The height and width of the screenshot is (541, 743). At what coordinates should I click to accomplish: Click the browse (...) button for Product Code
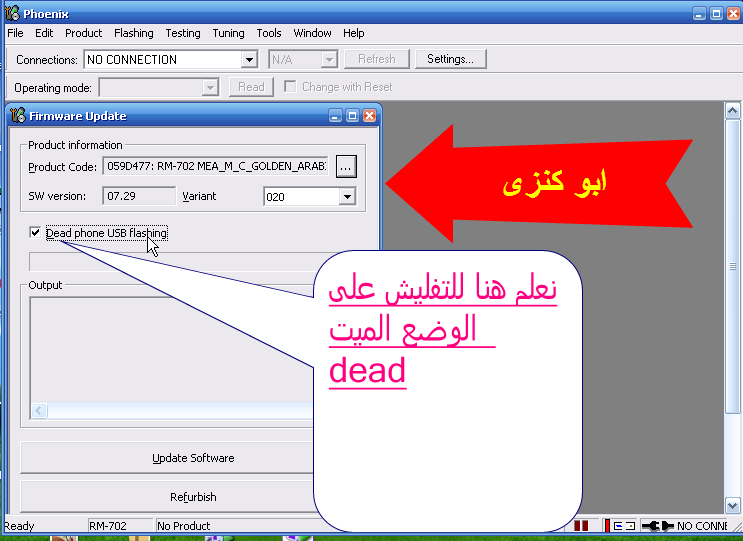pos(346,167)
